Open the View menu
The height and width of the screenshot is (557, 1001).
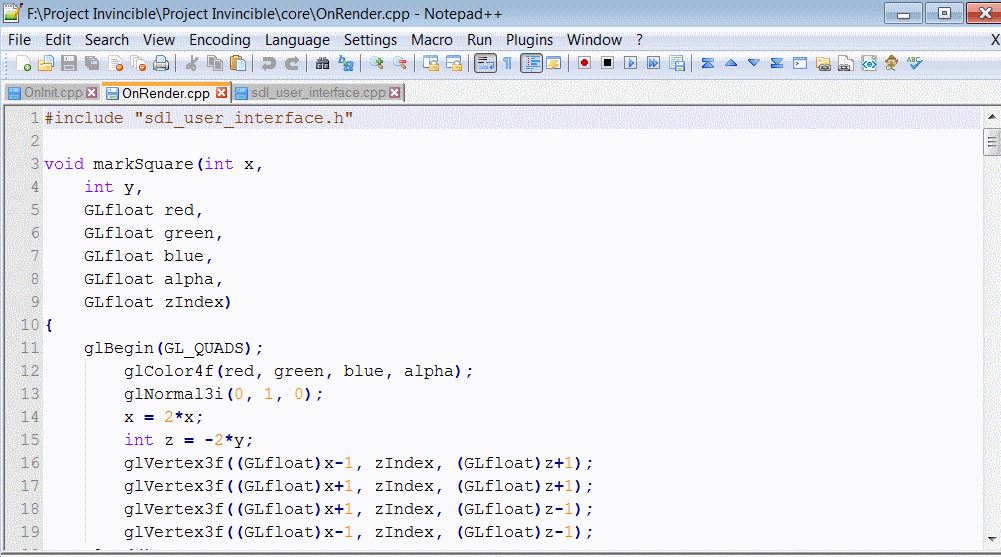click(159, 40)
